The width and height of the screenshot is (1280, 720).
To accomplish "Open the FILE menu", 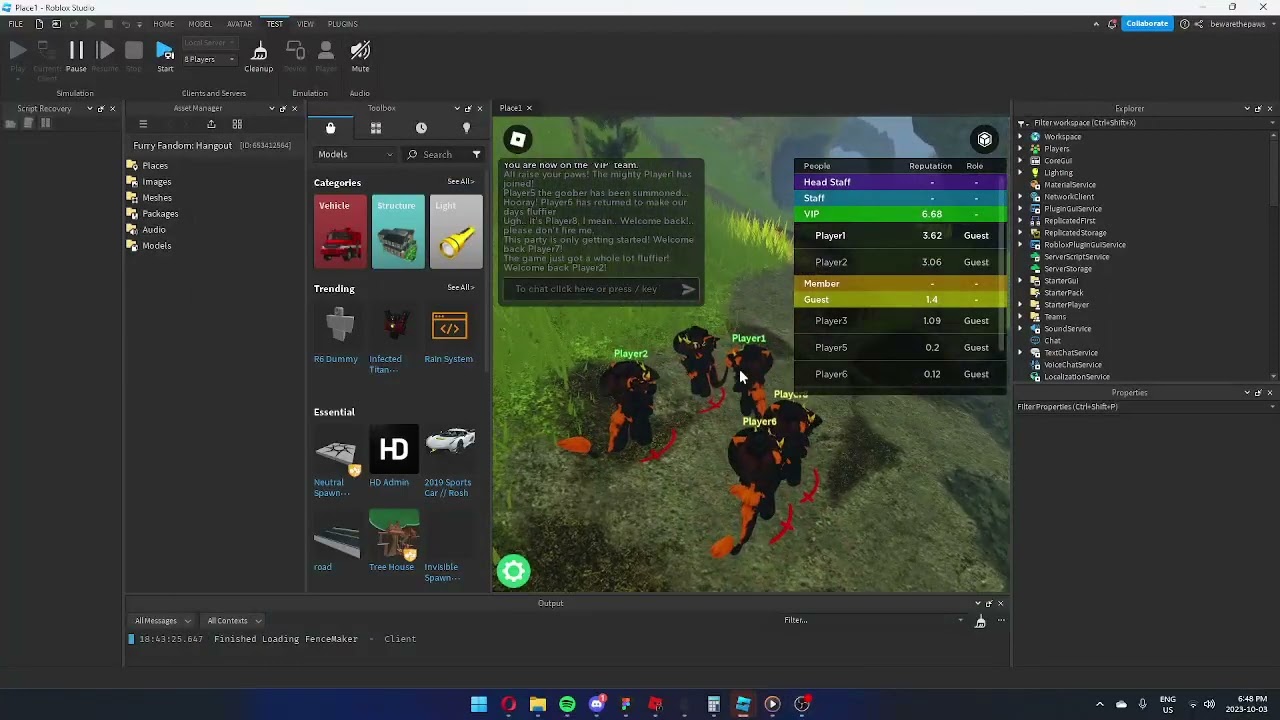I will (x=16, y=24).
